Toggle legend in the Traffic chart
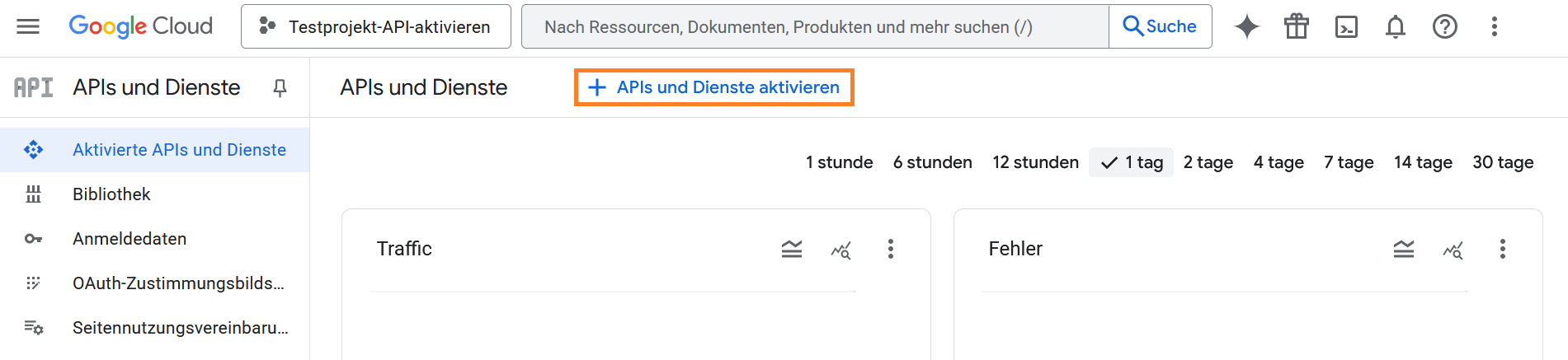 tap(791, 249)
